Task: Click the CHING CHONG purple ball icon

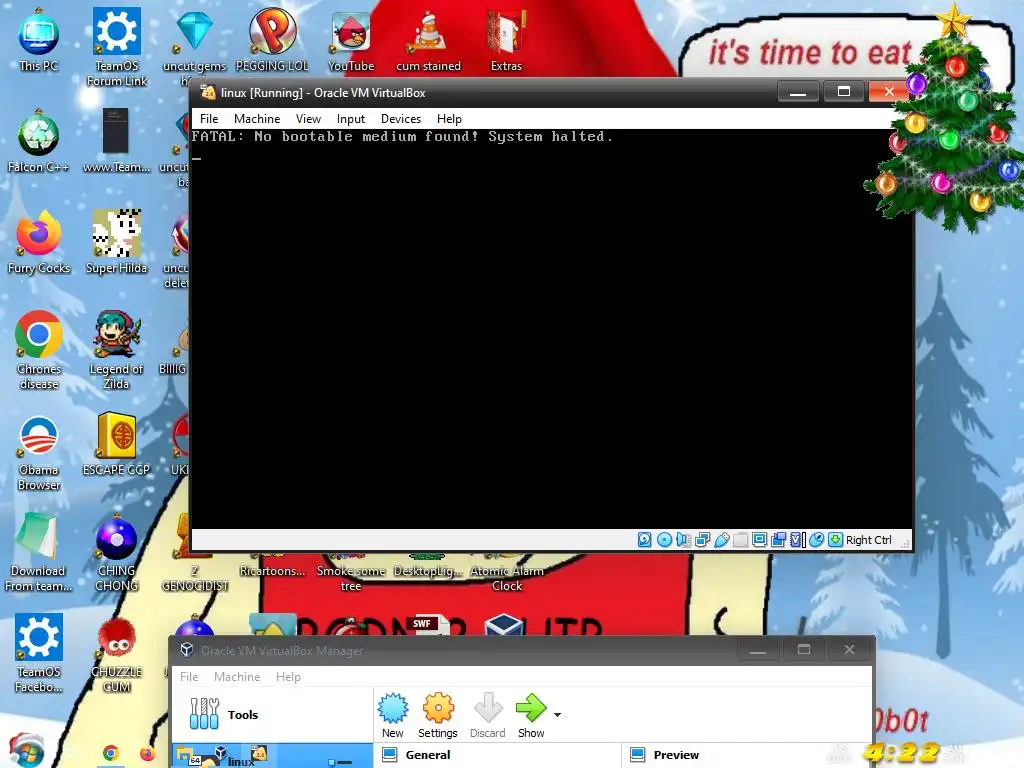Action: [116, 552]
